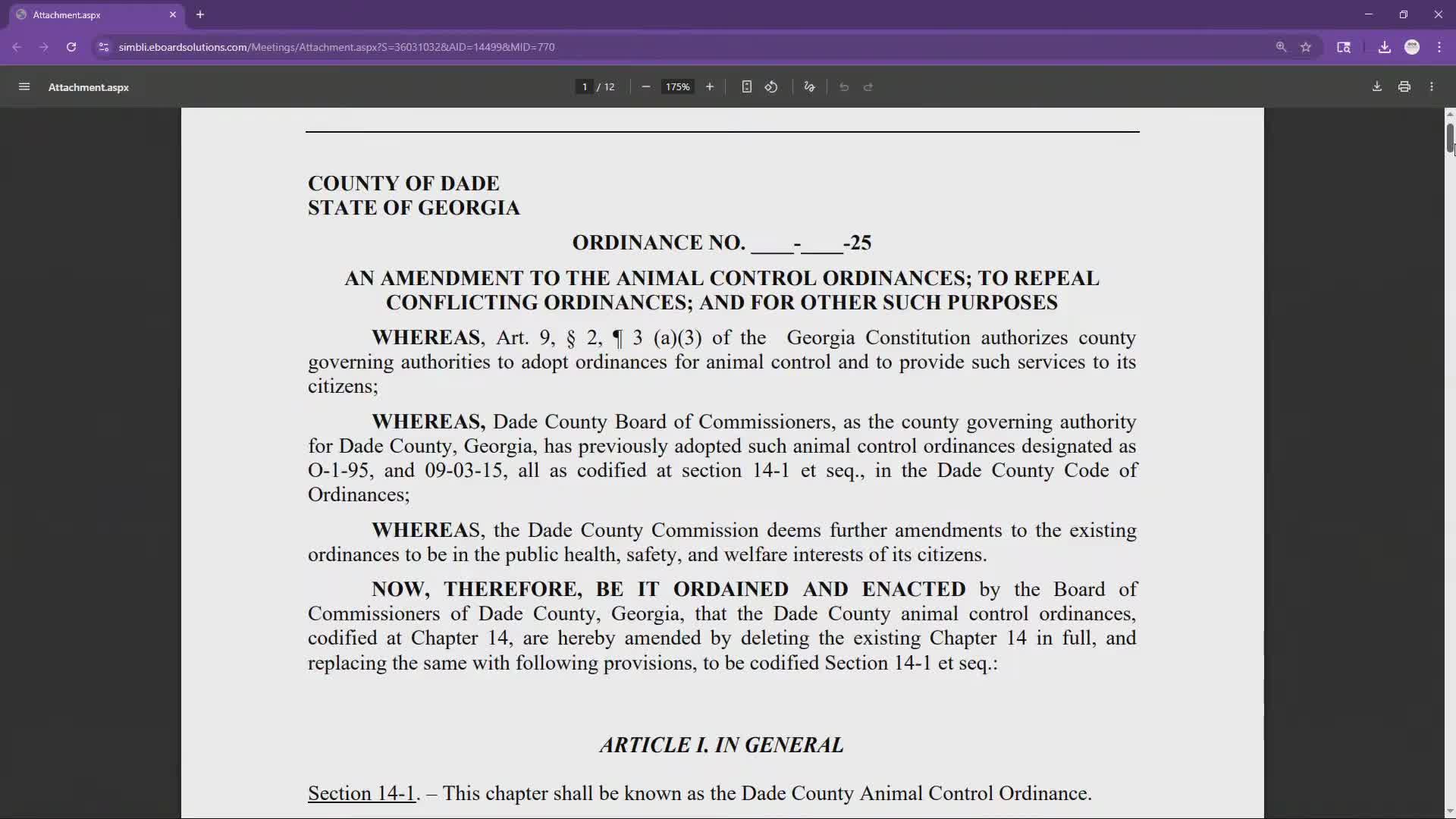Open the annotation draw tool
Screen dimensions: 1456x819
point(808,86)
